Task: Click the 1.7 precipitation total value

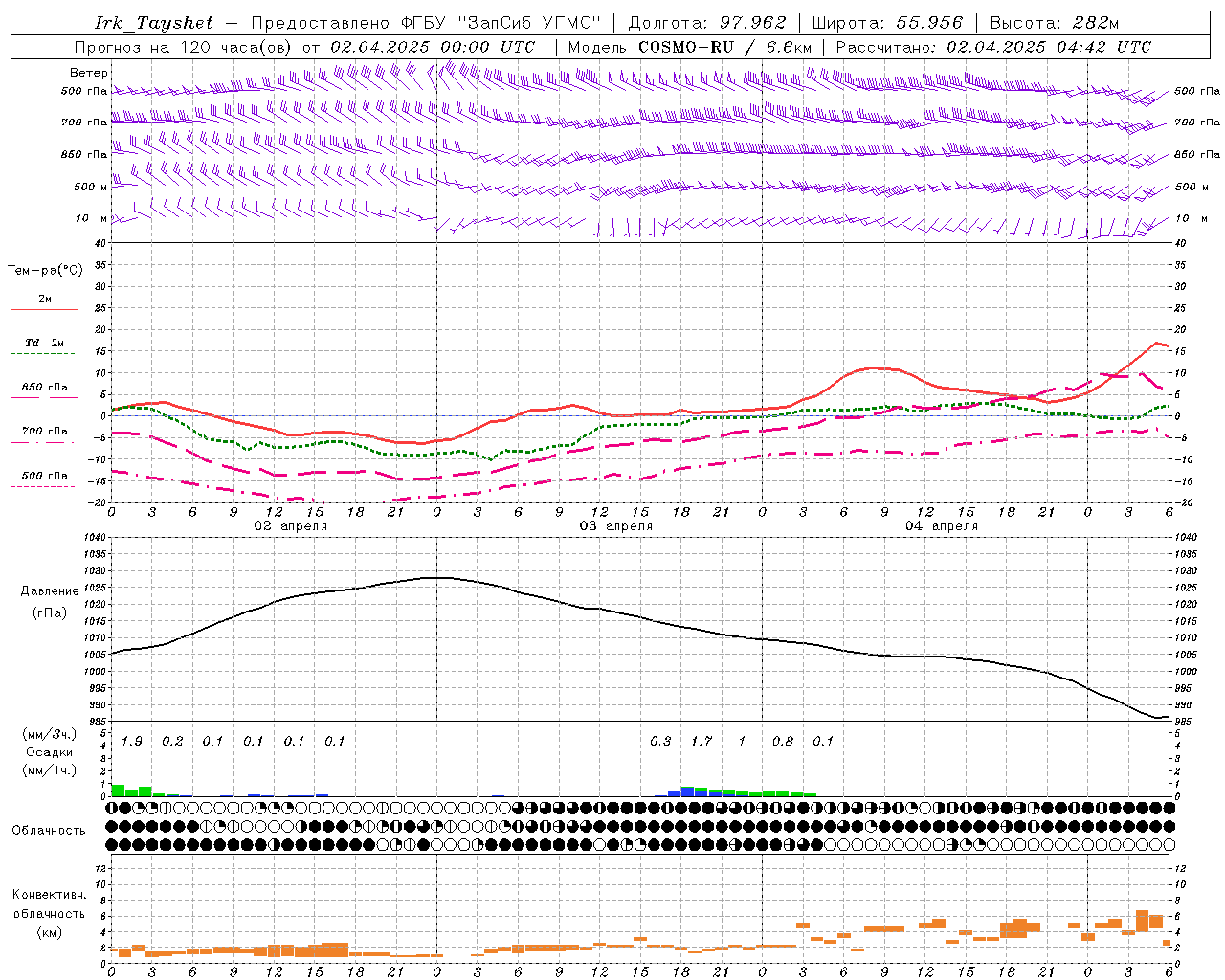Action: tap(702, 741)
